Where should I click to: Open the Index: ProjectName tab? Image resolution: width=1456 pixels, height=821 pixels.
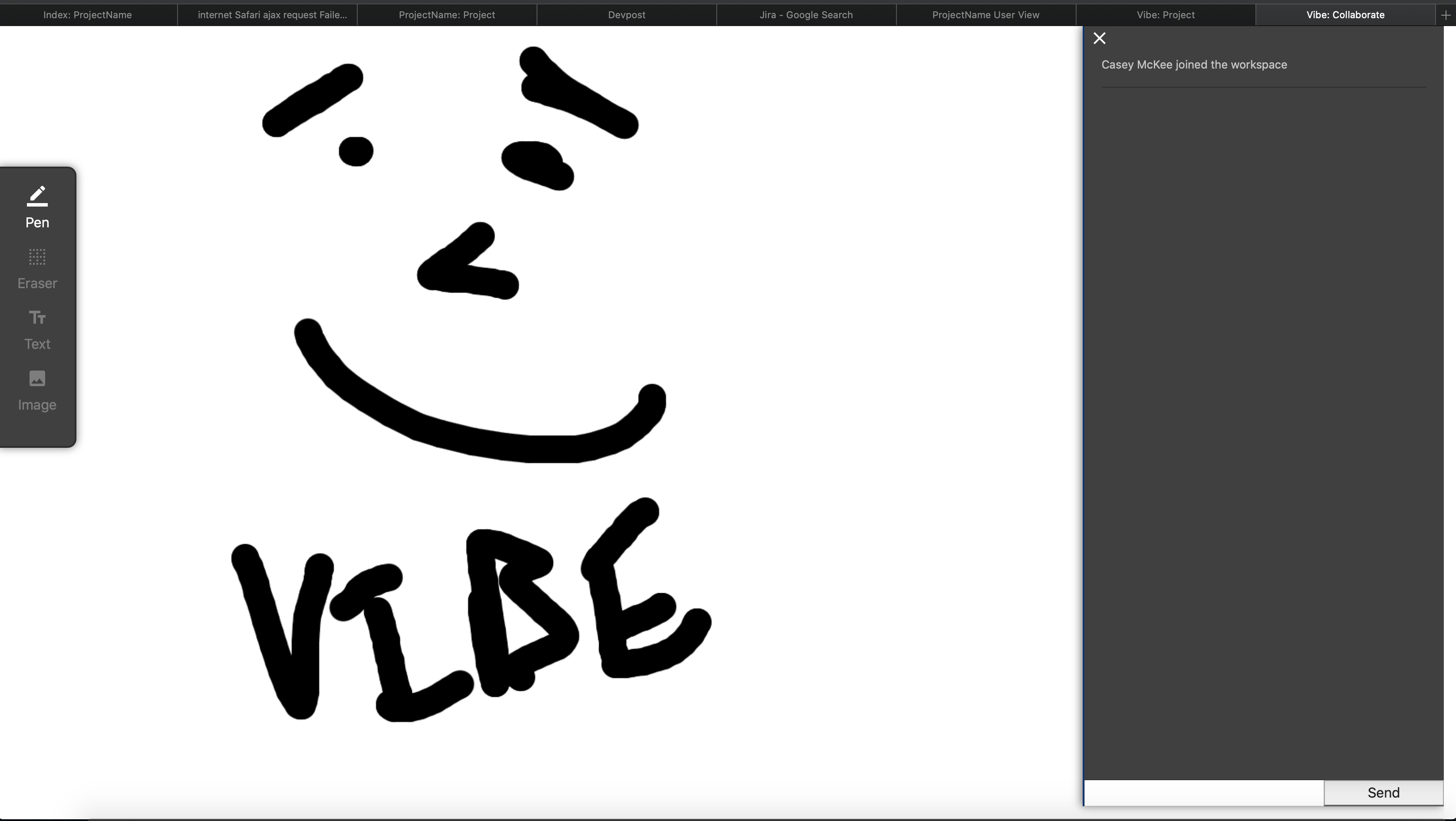88,14
